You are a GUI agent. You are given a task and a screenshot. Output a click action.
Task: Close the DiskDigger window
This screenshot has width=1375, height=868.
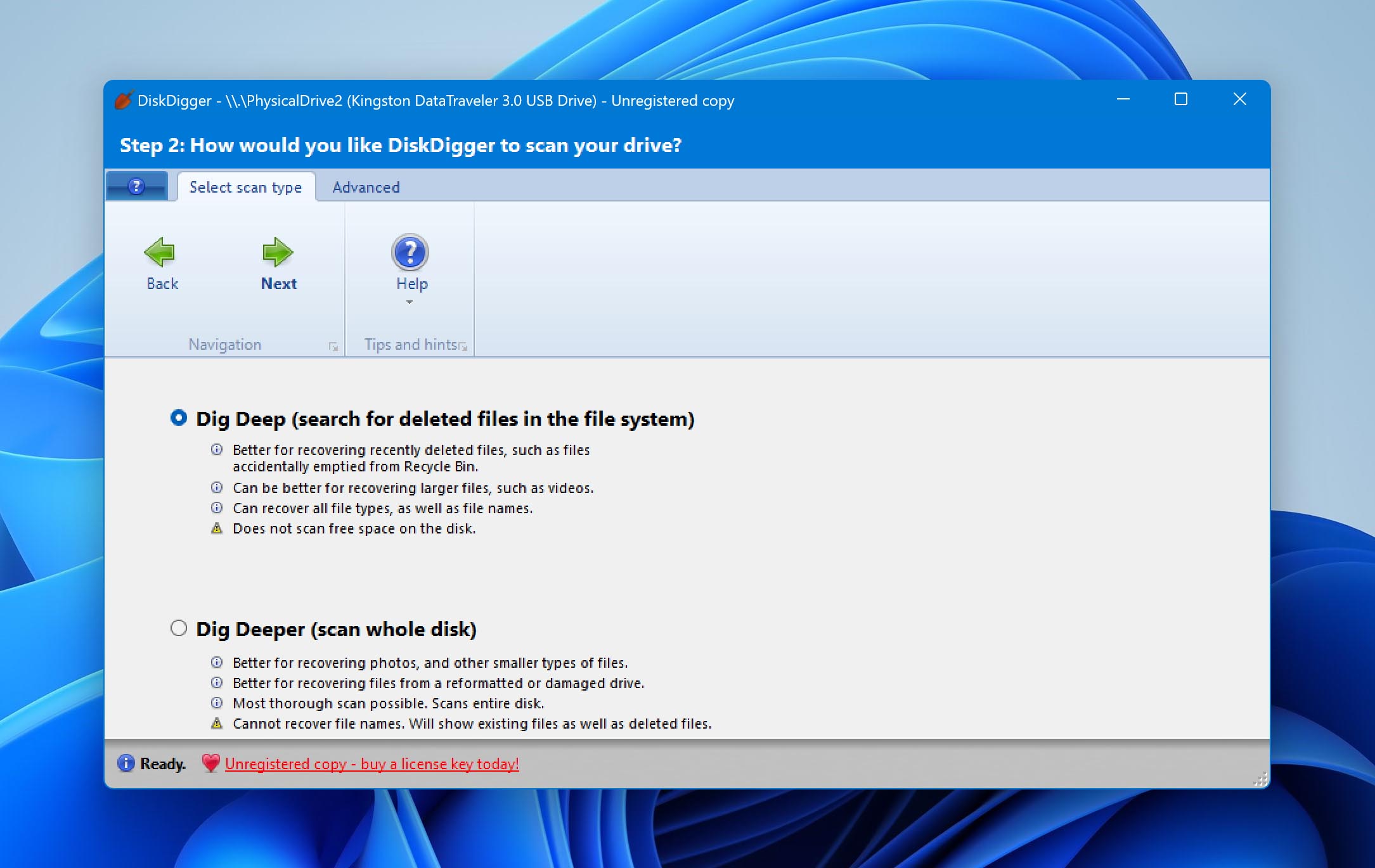click(1240, 99)
